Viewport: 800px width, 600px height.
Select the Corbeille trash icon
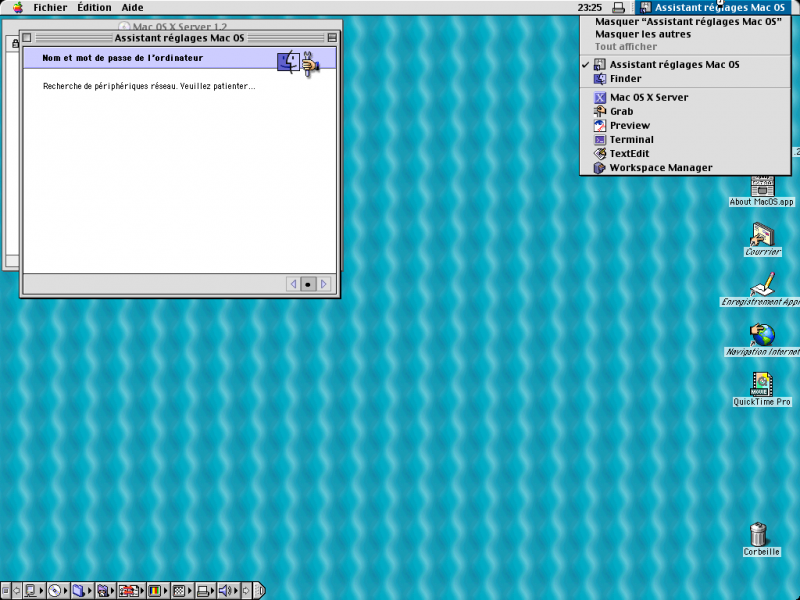pos(760,539)
